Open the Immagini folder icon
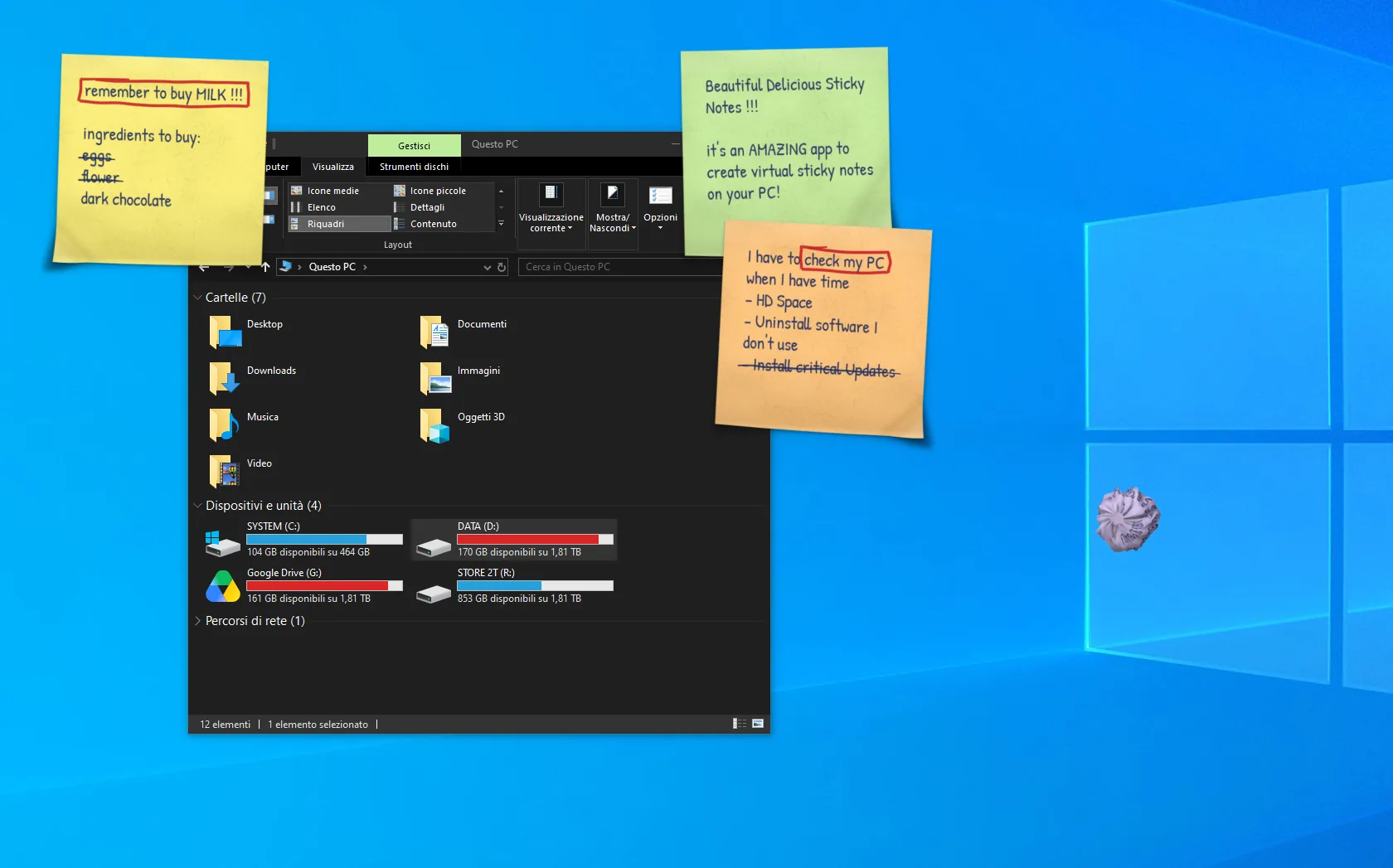Screen dimensions: 1393x868 coord(435,379)
